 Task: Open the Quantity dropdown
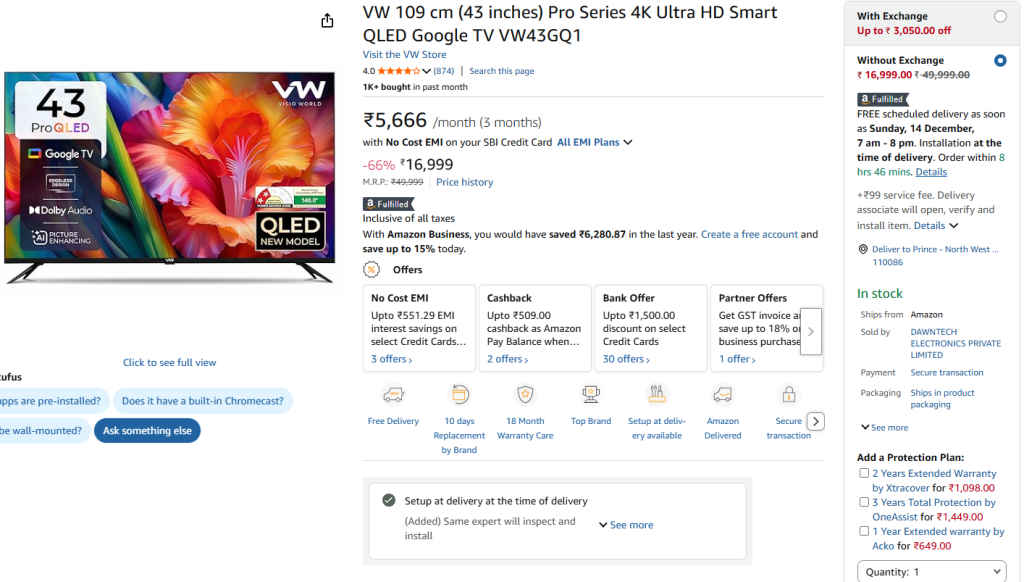[932, 571]
